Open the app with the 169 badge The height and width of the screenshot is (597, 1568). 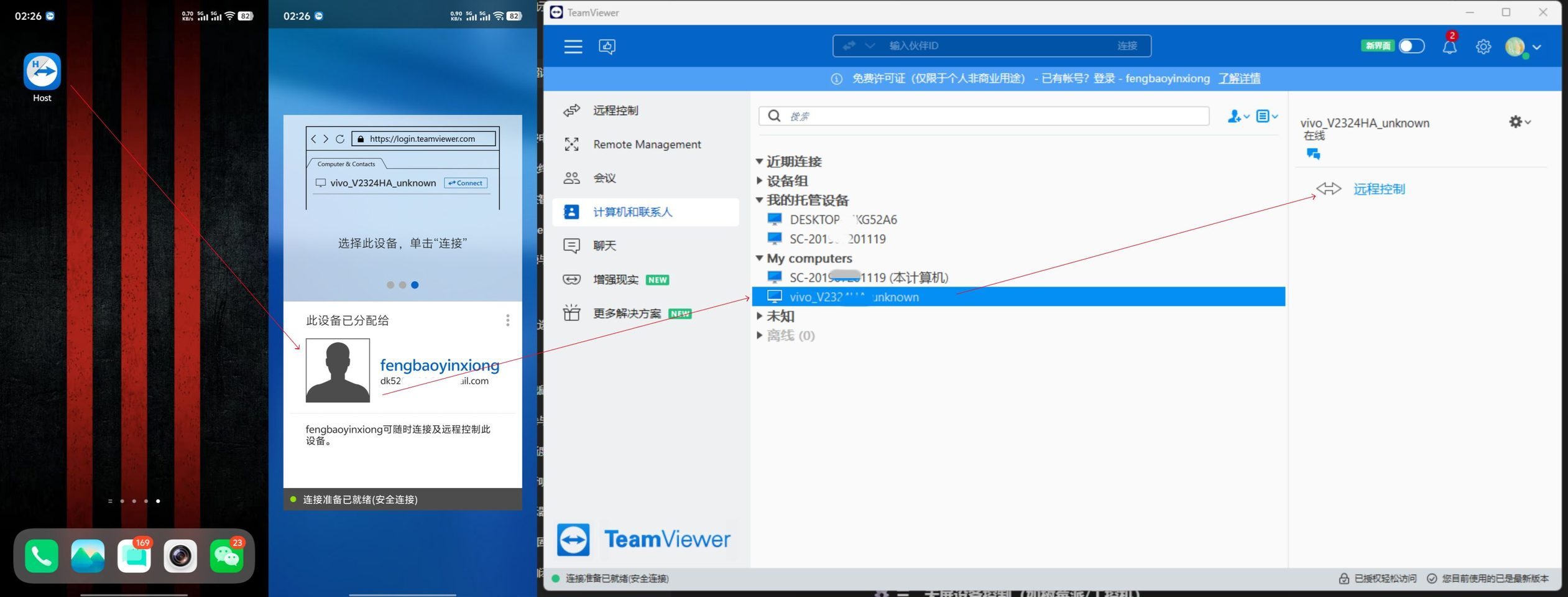tap(134, 556)
